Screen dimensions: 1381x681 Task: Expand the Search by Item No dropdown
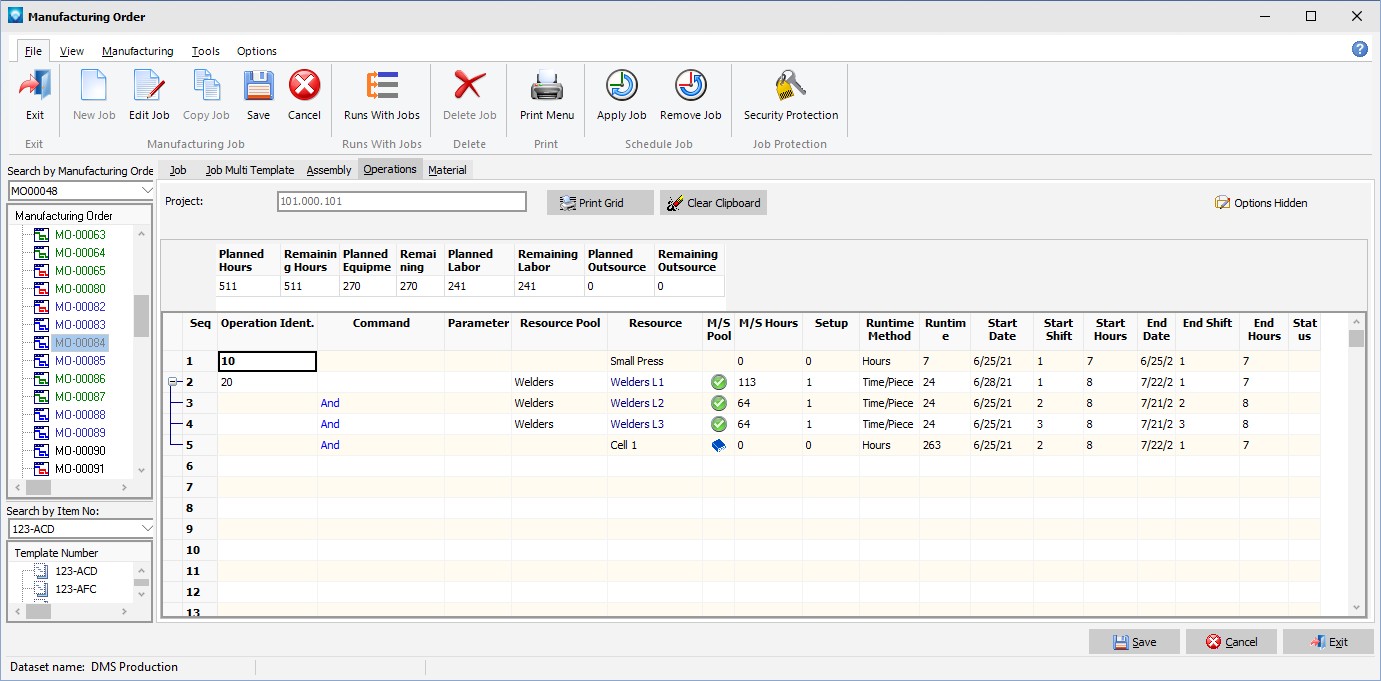coord(147,528)
